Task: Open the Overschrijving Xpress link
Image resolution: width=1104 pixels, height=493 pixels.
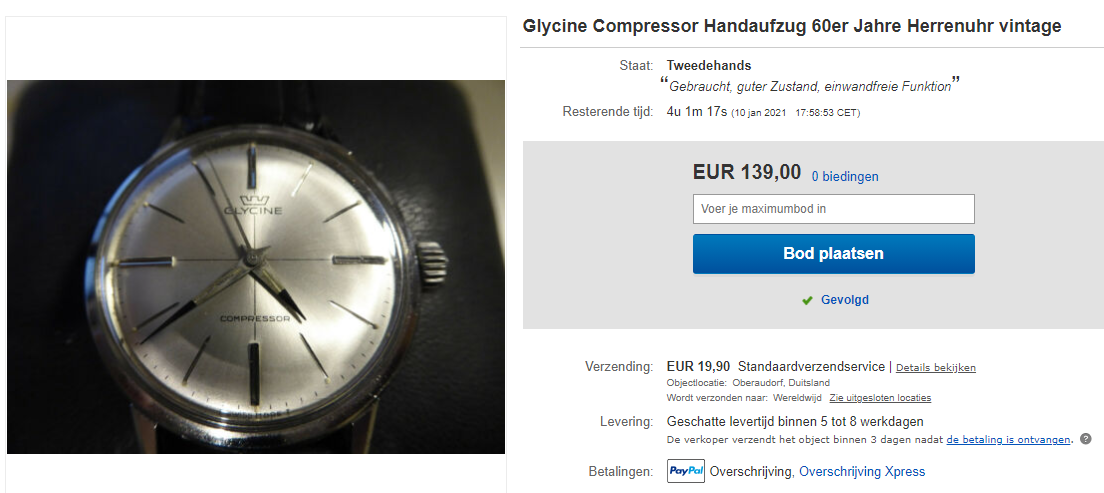Action: (x=862, y=472)
